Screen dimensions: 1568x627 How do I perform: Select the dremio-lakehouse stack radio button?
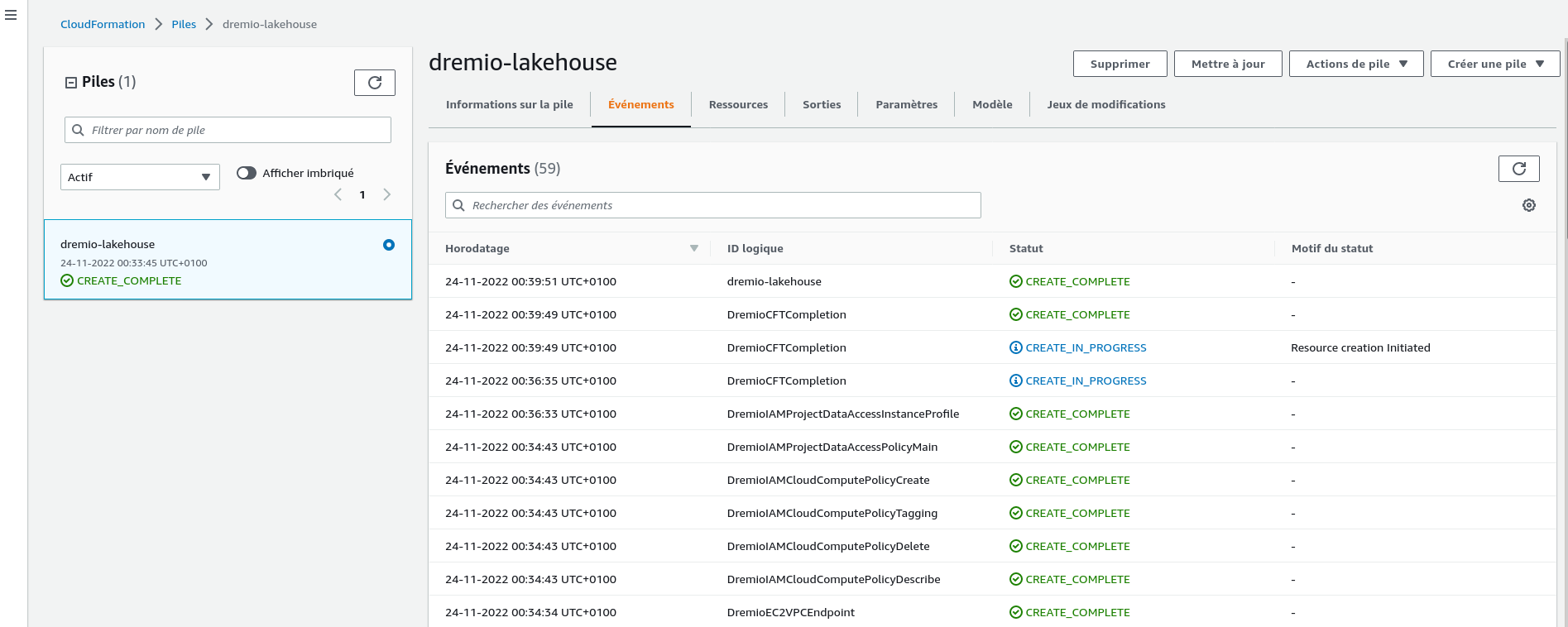(389, 245)
